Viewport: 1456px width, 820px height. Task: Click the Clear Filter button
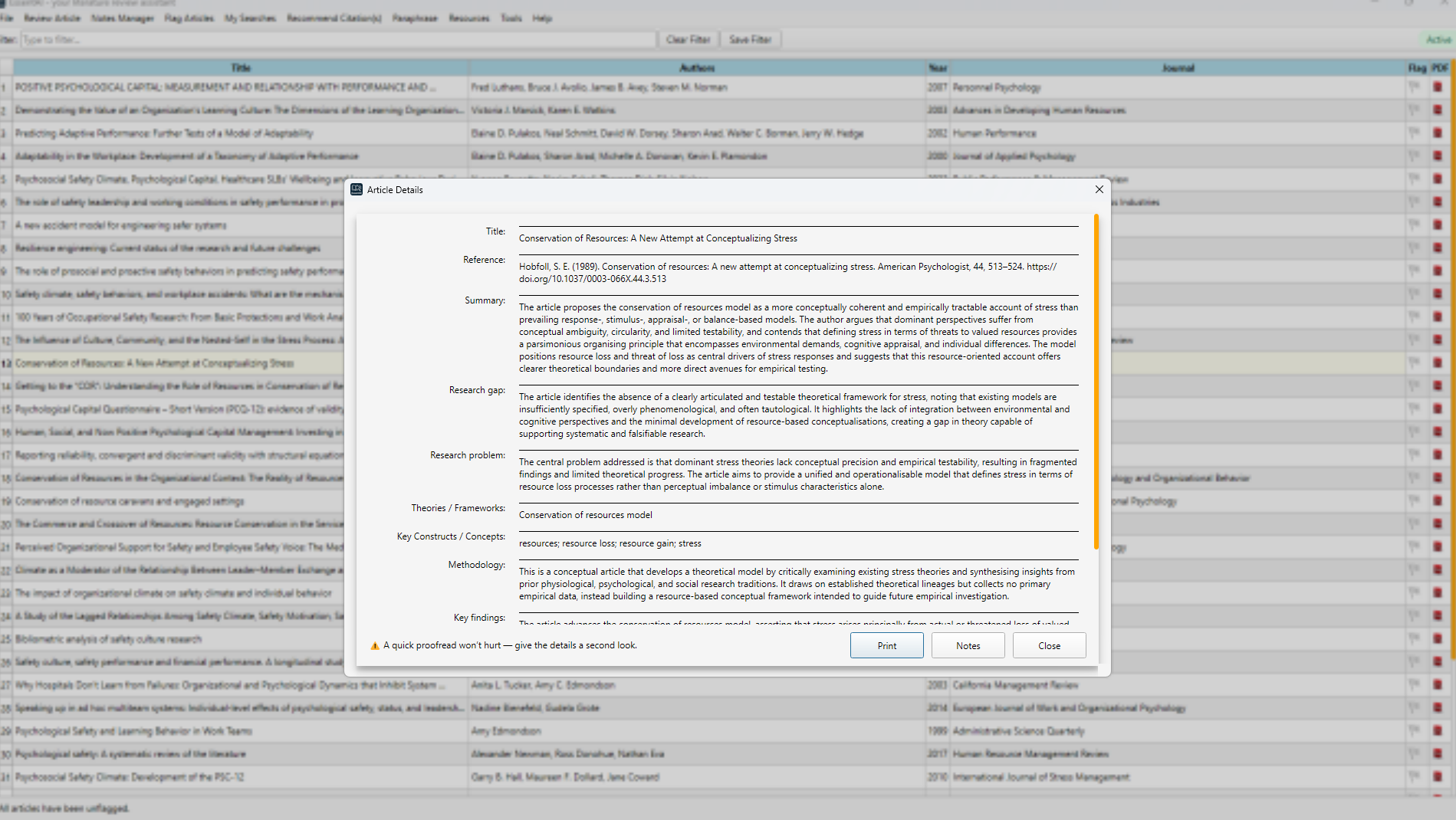pos(688,39)
